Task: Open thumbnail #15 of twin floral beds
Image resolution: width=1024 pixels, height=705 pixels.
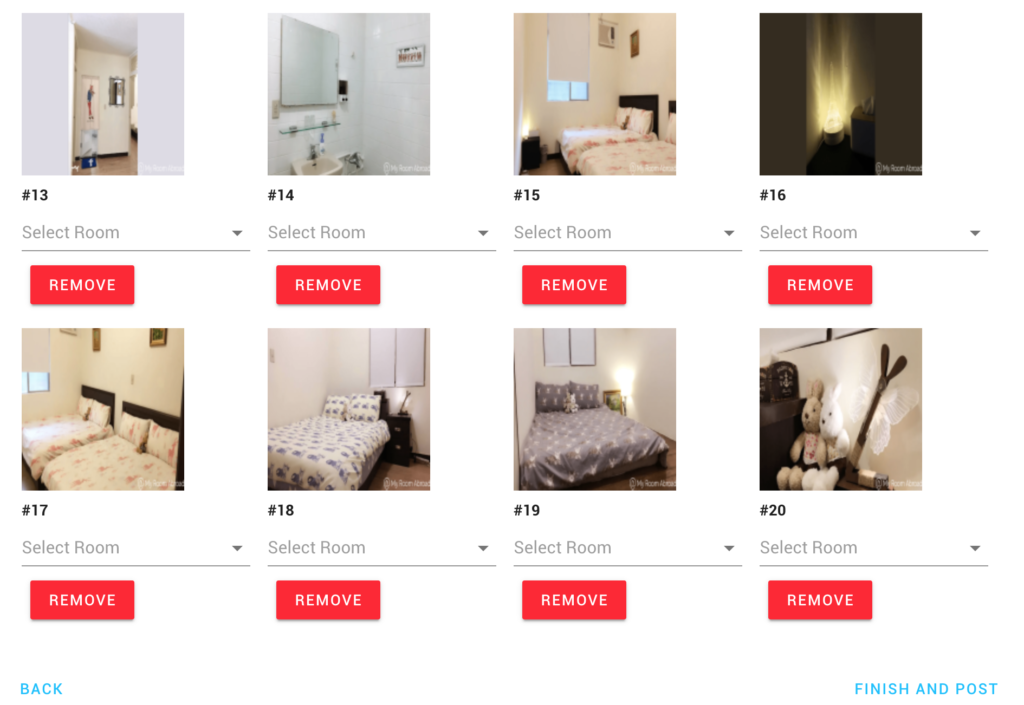Action: tap(595, 94)
